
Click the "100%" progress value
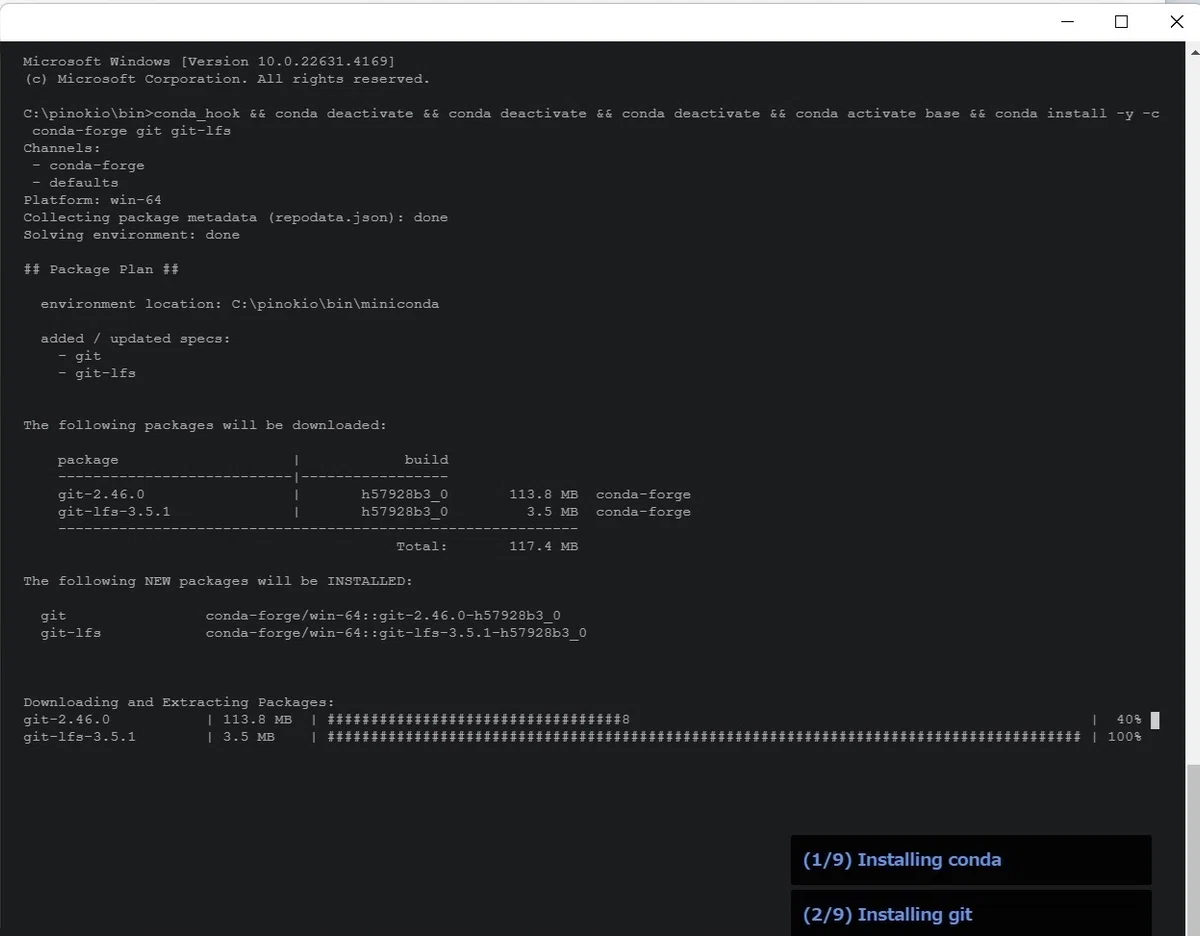[x=1125, y=737]
